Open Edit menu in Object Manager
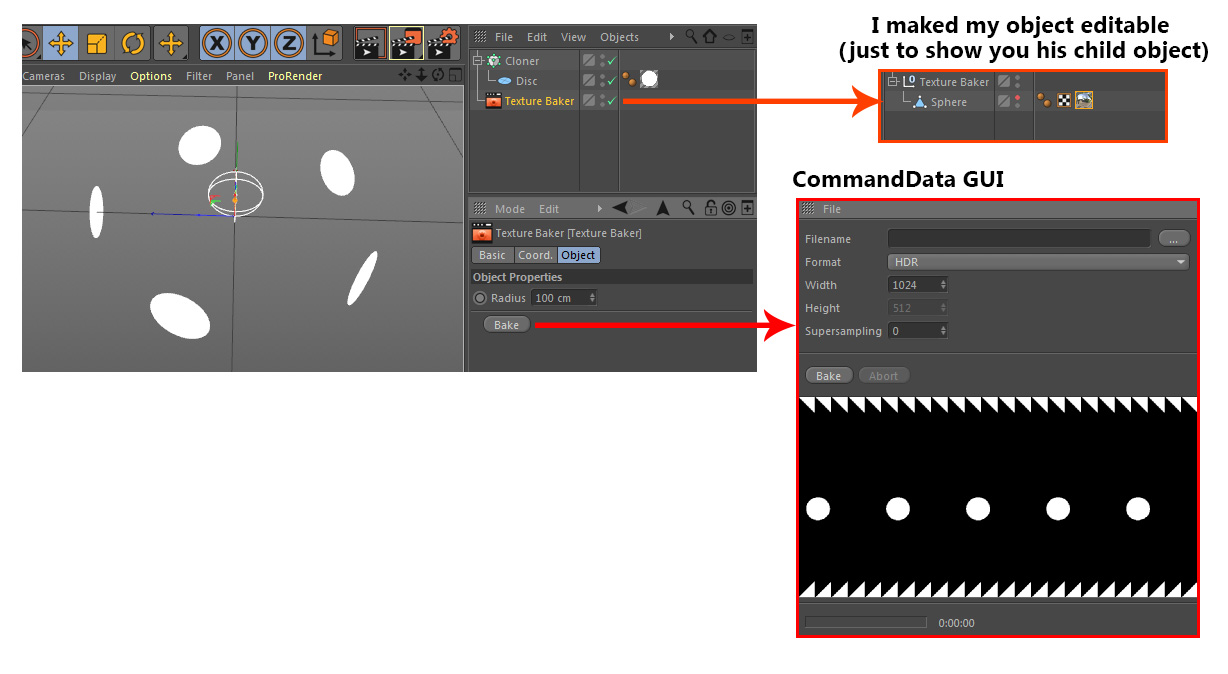The width and height of the screenshot is (1228, 674). coord(537,37)
